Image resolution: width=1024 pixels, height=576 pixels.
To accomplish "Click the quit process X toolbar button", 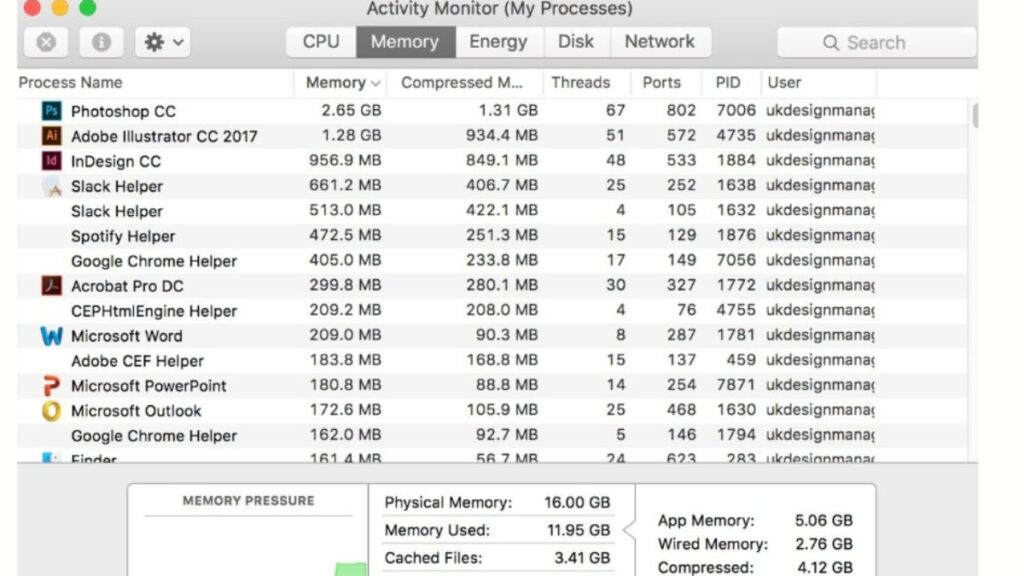I will pyautogui.click(x=46, y=42).
